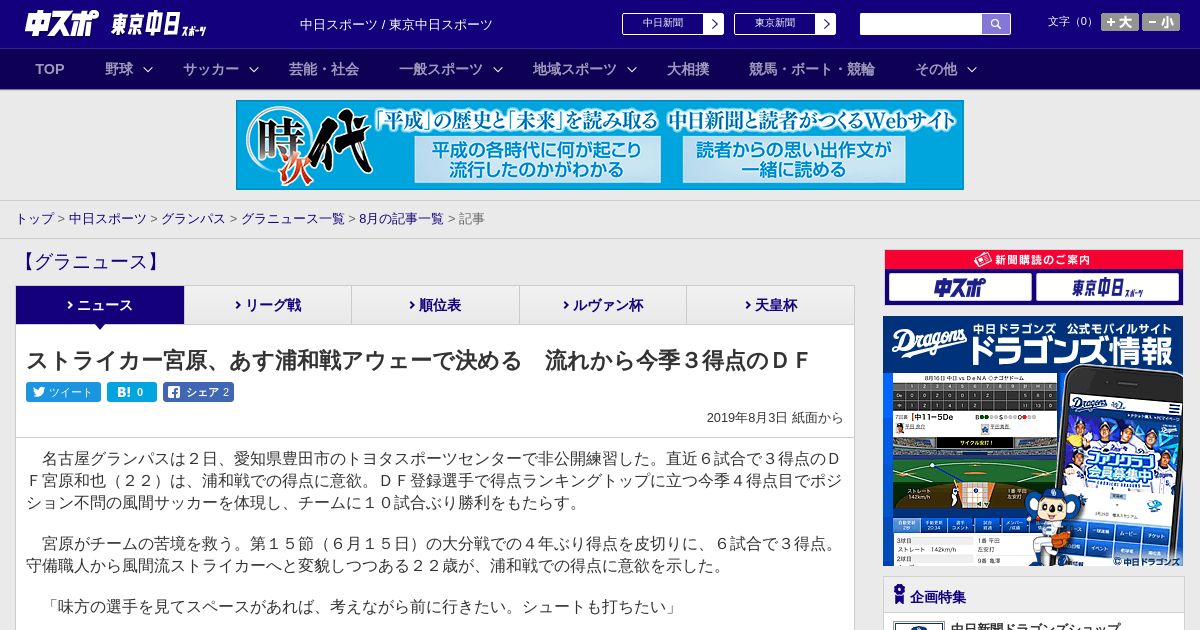Image resolution: width=1200 pixels, height=630 pixels.
Task: Click the article headline about 宮原
Action: click(x=417, y=361)
